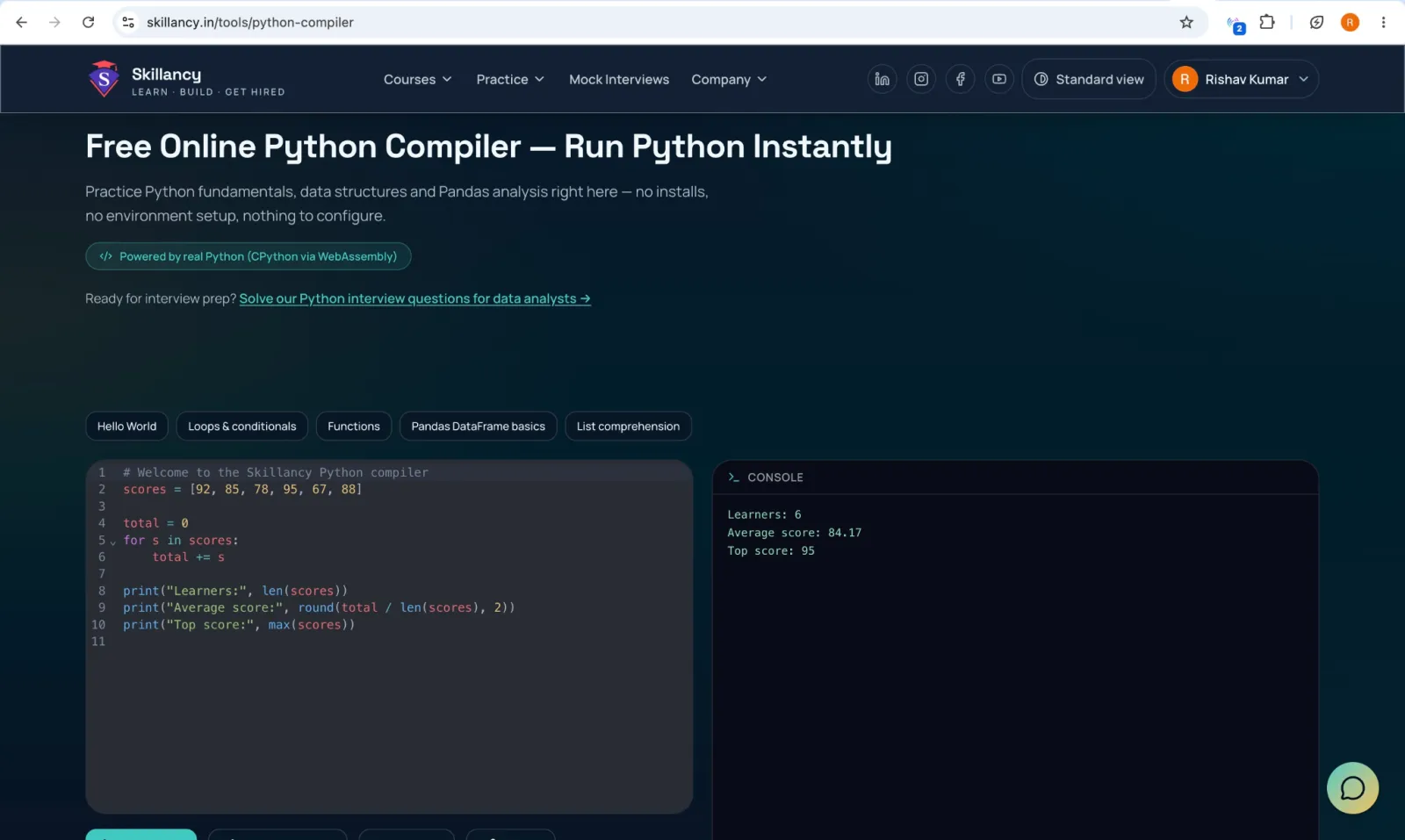Open the Skillancy Facebook icon
Viewport: 1405px width, 840px height.
[960, 79]
